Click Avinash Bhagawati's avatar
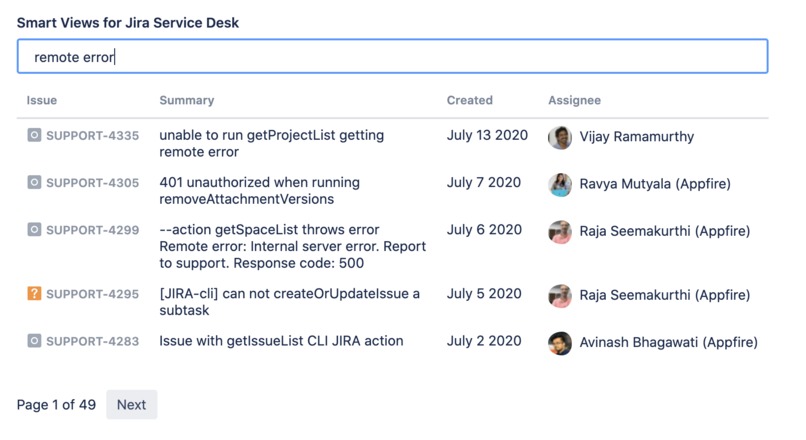This screenshot has height=440, width=806. pyautogui.click(x=560, y=343)
